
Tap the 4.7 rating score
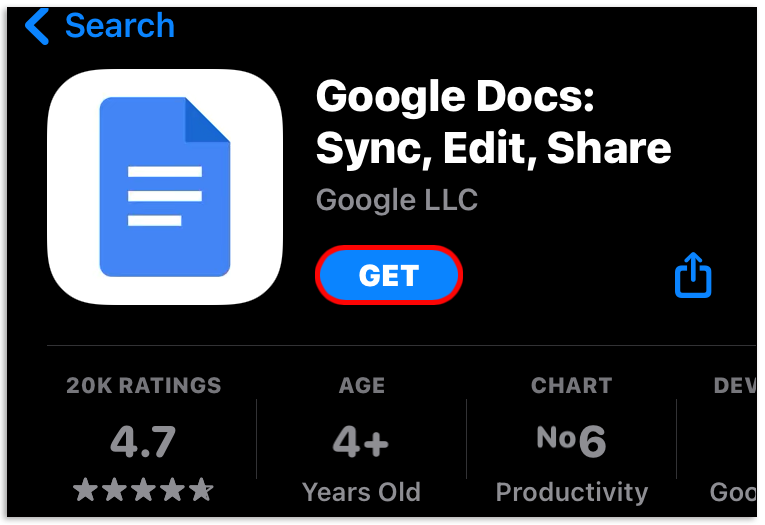(143, 440)
